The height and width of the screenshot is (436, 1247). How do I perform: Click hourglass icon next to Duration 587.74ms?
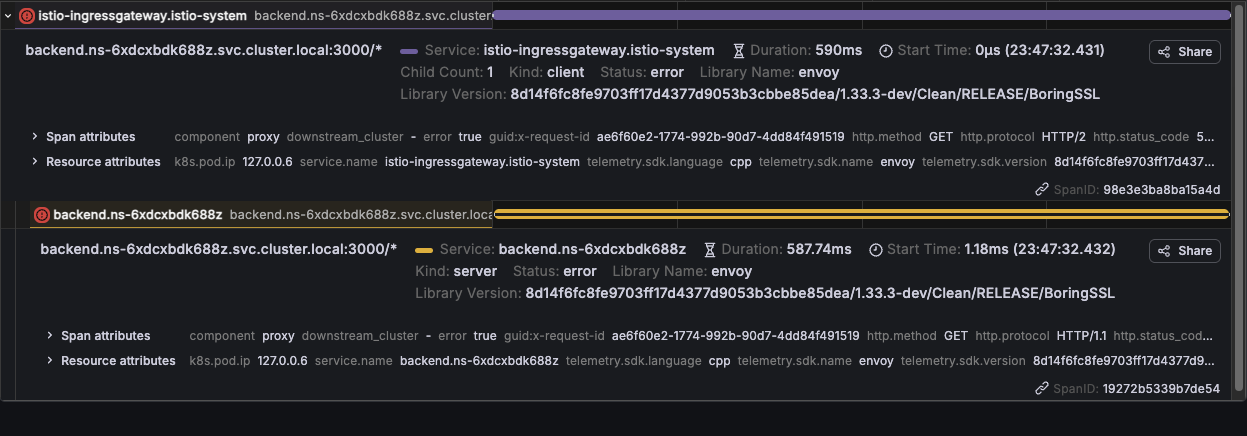point(711,249)
